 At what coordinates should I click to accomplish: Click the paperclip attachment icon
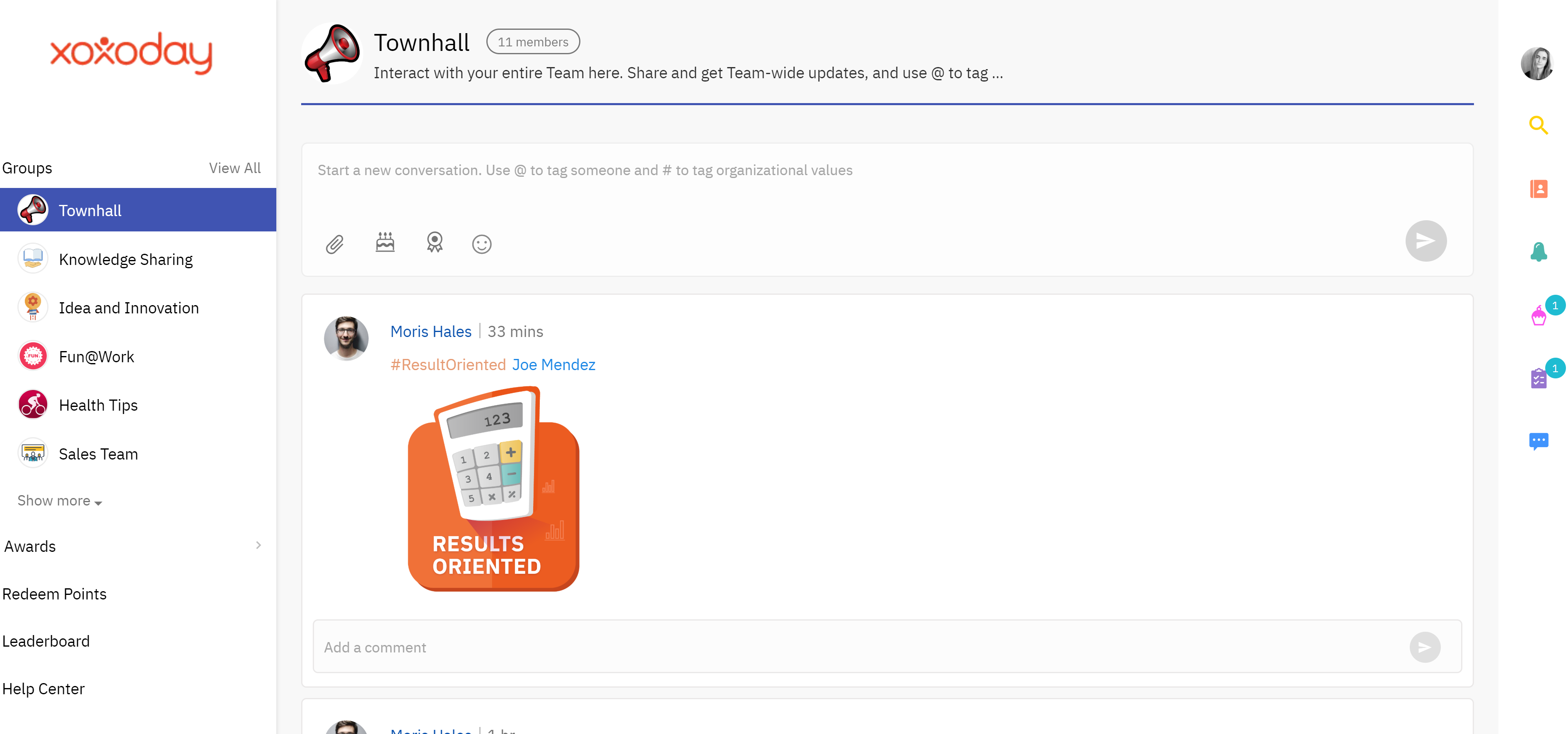pyautogui.click(x=335, y=243)
